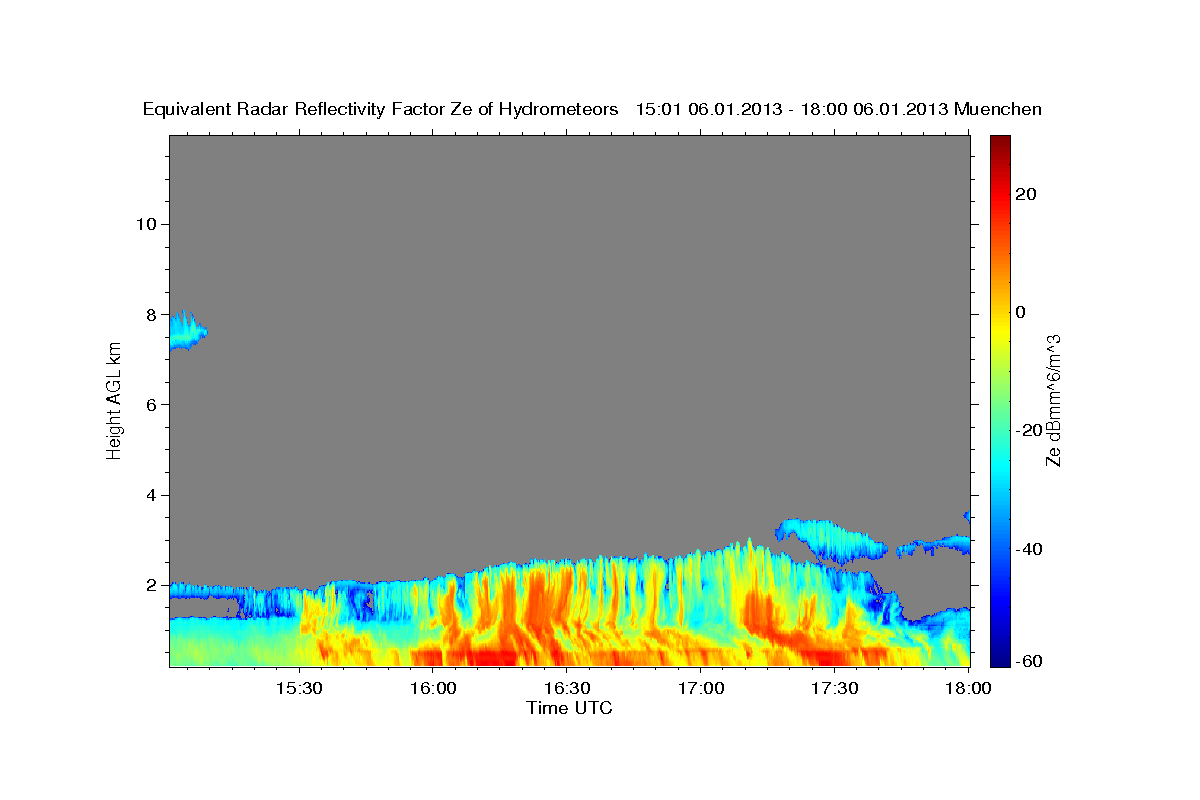
Task: Click the height tick label 2
Action: pyautogui.click(x=152, y=585)
